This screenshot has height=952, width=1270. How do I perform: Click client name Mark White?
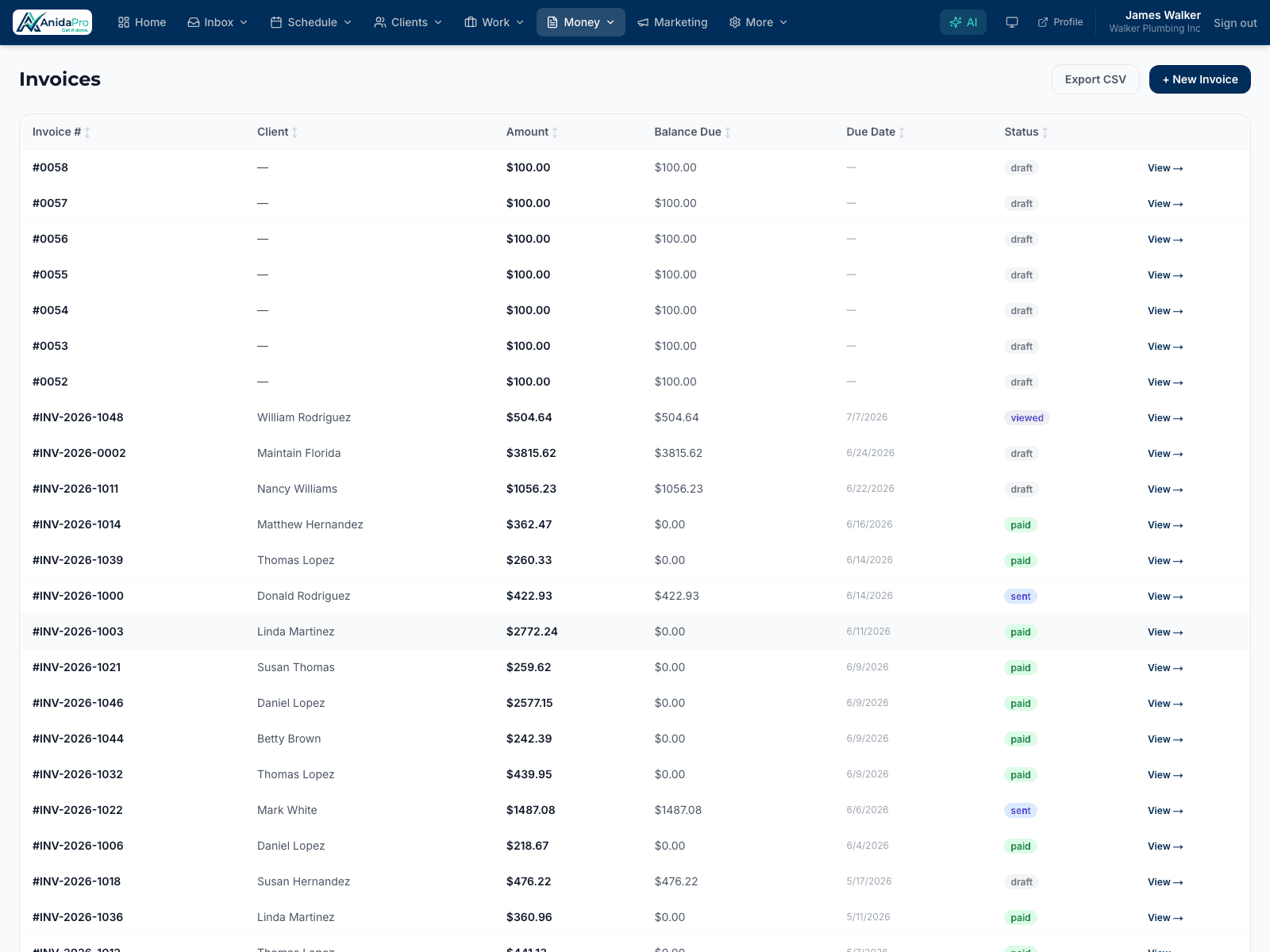point(287,810)
